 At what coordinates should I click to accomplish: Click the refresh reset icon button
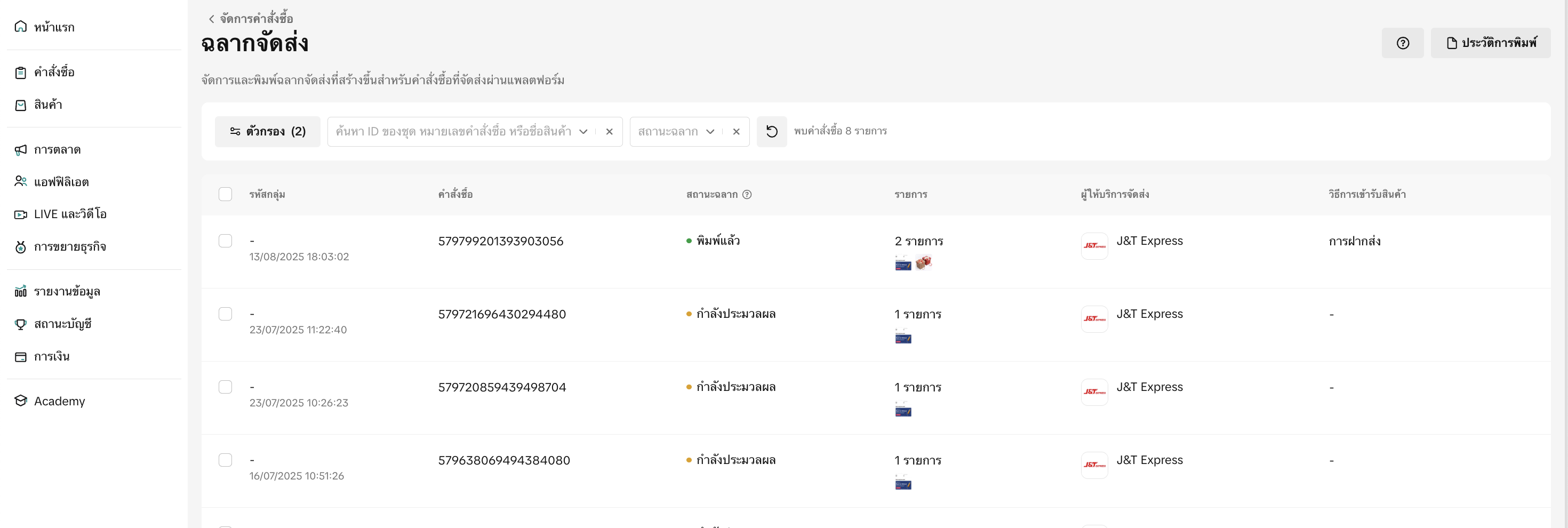tap(771, 132)
